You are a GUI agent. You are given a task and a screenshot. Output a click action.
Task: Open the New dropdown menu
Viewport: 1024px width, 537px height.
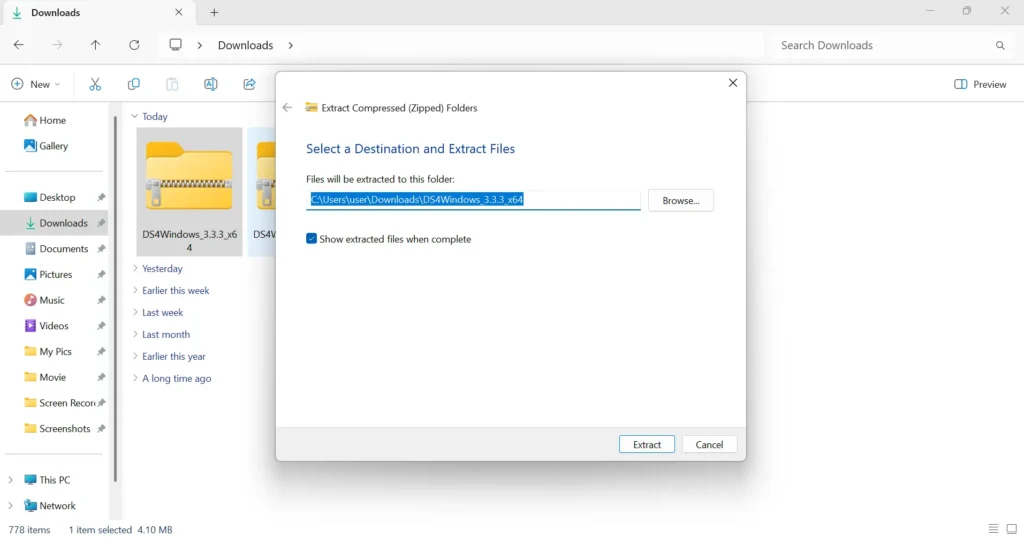[x=36, y=84]
